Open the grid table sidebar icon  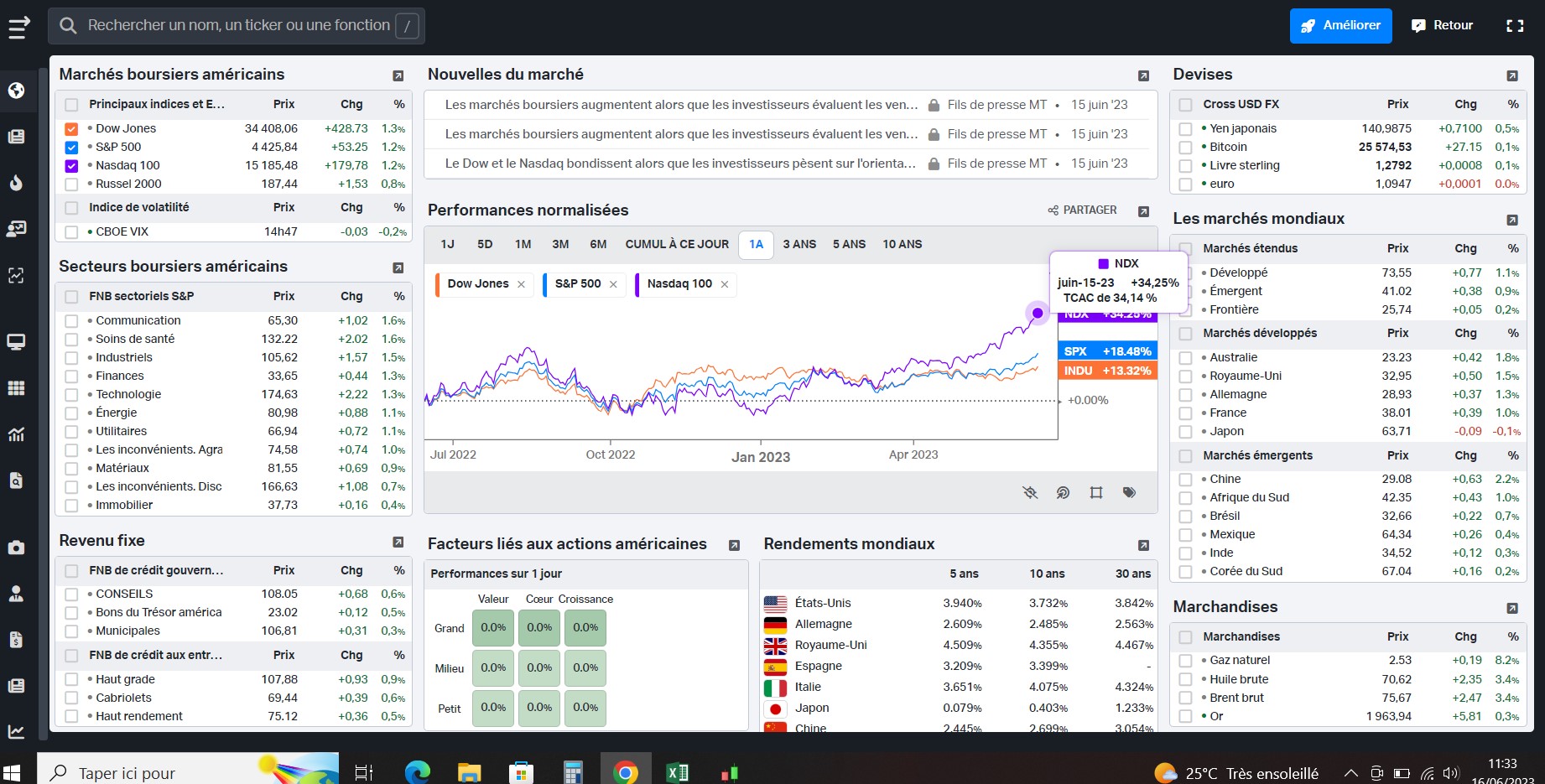click(16, 388)
